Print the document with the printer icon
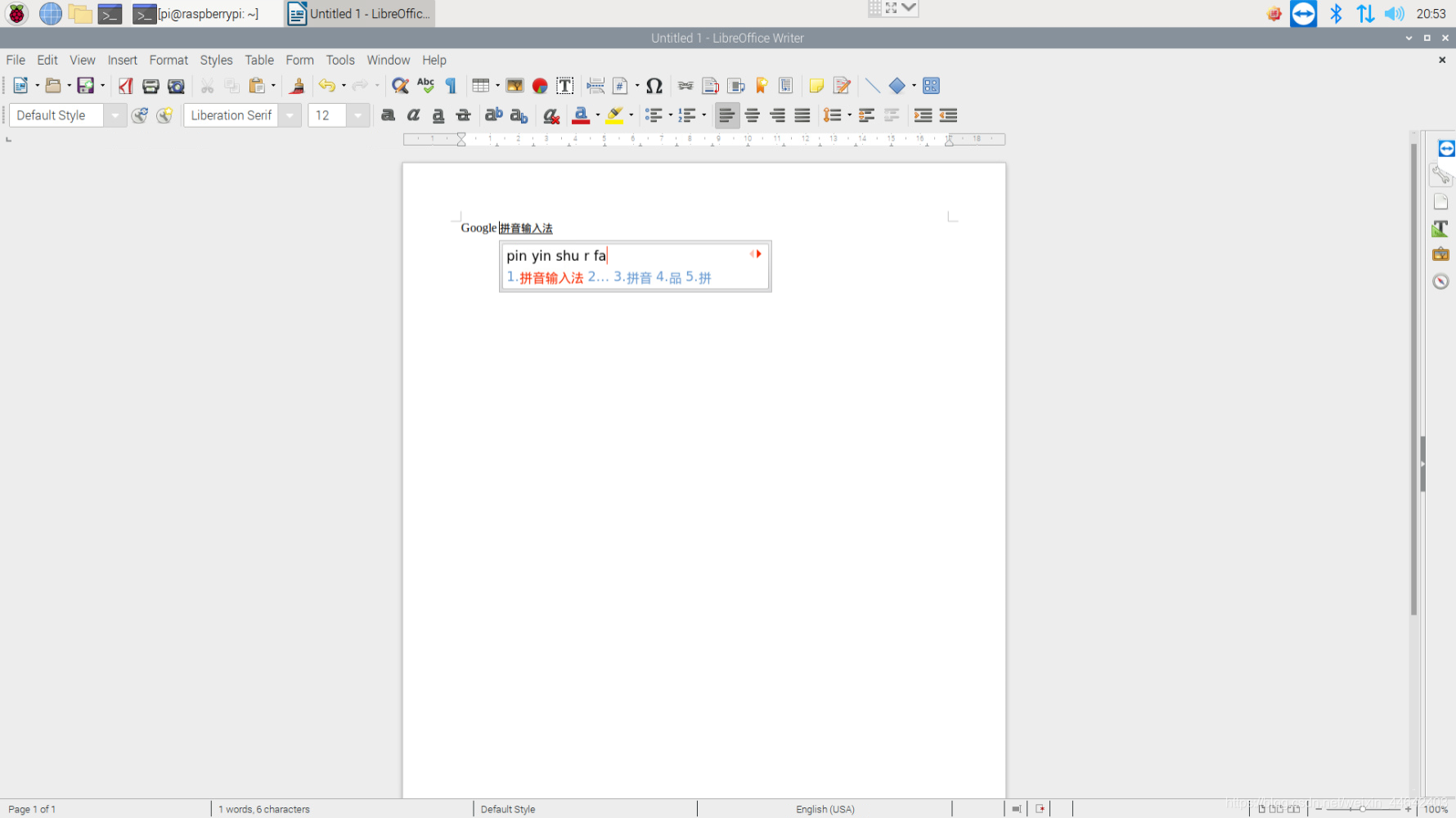The height and width of the screenshot is (818, 1456). [151, 86]
